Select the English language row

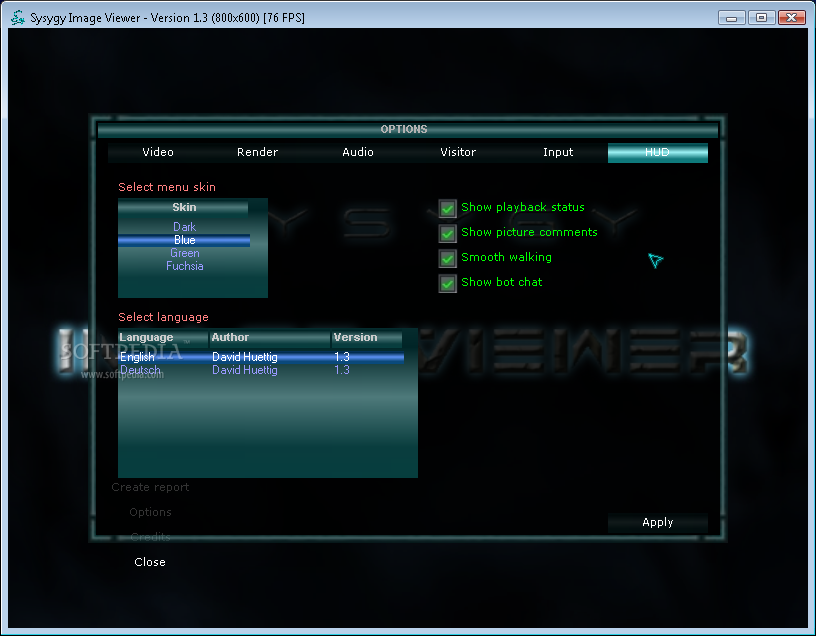261,357
